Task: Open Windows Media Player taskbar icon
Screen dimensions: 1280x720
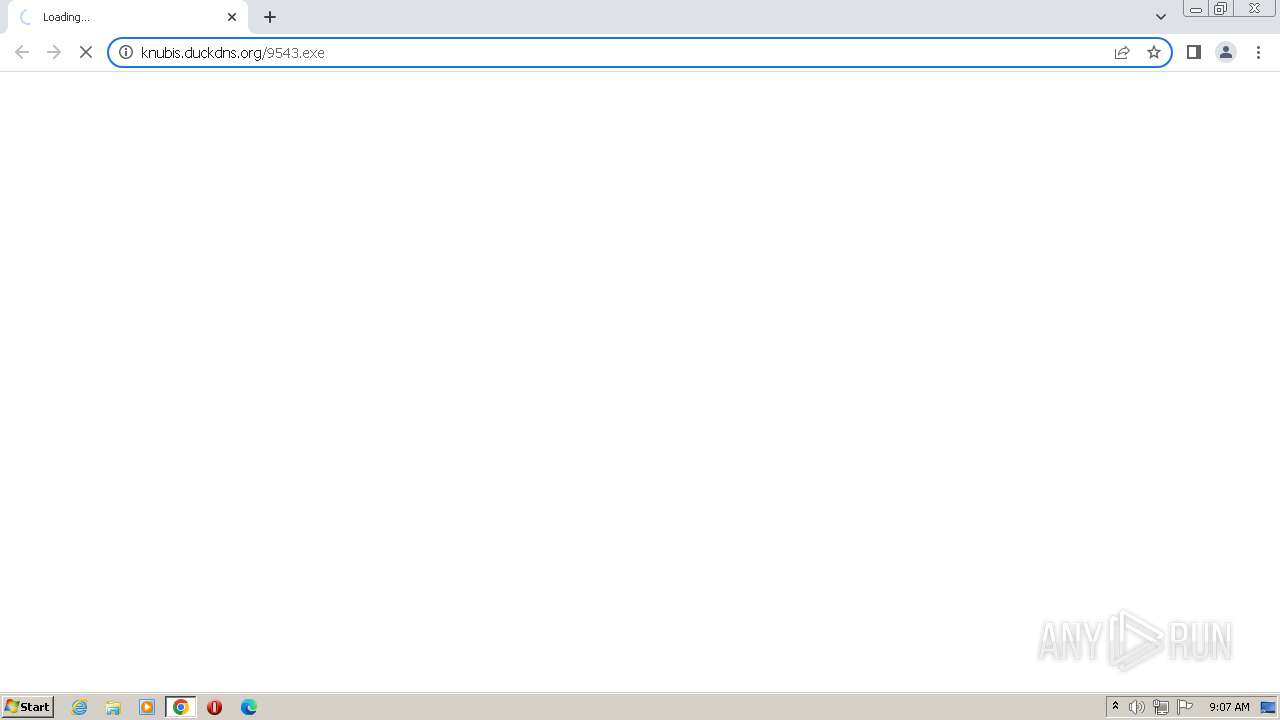Action: click(147, 707)
